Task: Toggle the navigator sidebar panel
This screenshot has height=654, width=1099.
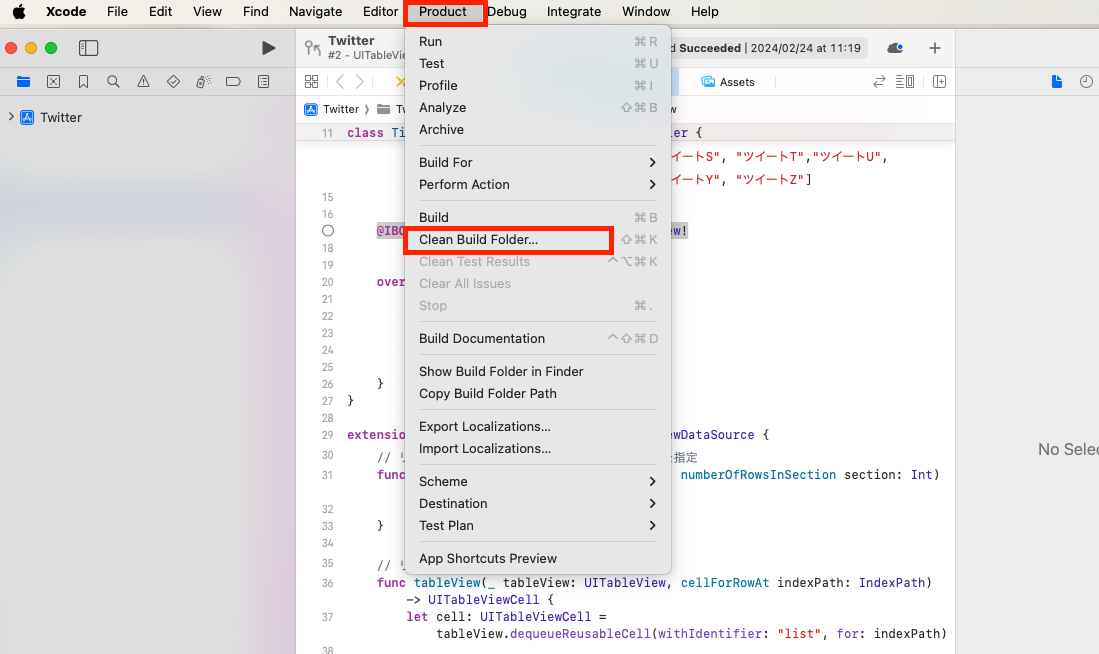Action: [88, 48]
